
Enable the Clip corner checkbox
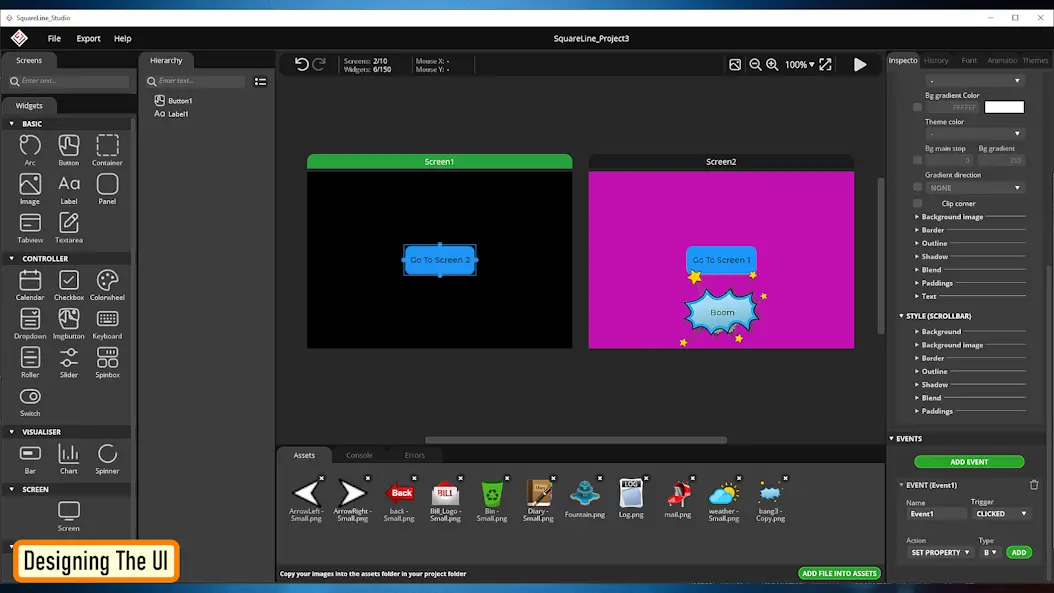point(918,203)
